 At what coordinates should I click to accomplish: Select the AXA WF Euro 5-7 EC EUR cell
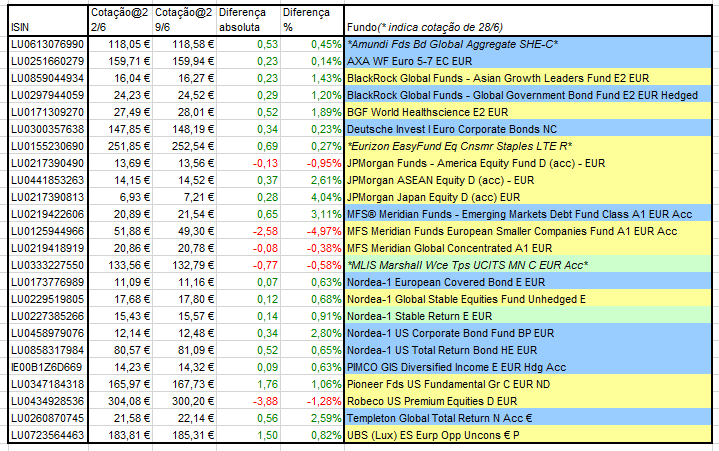(528, 61)
